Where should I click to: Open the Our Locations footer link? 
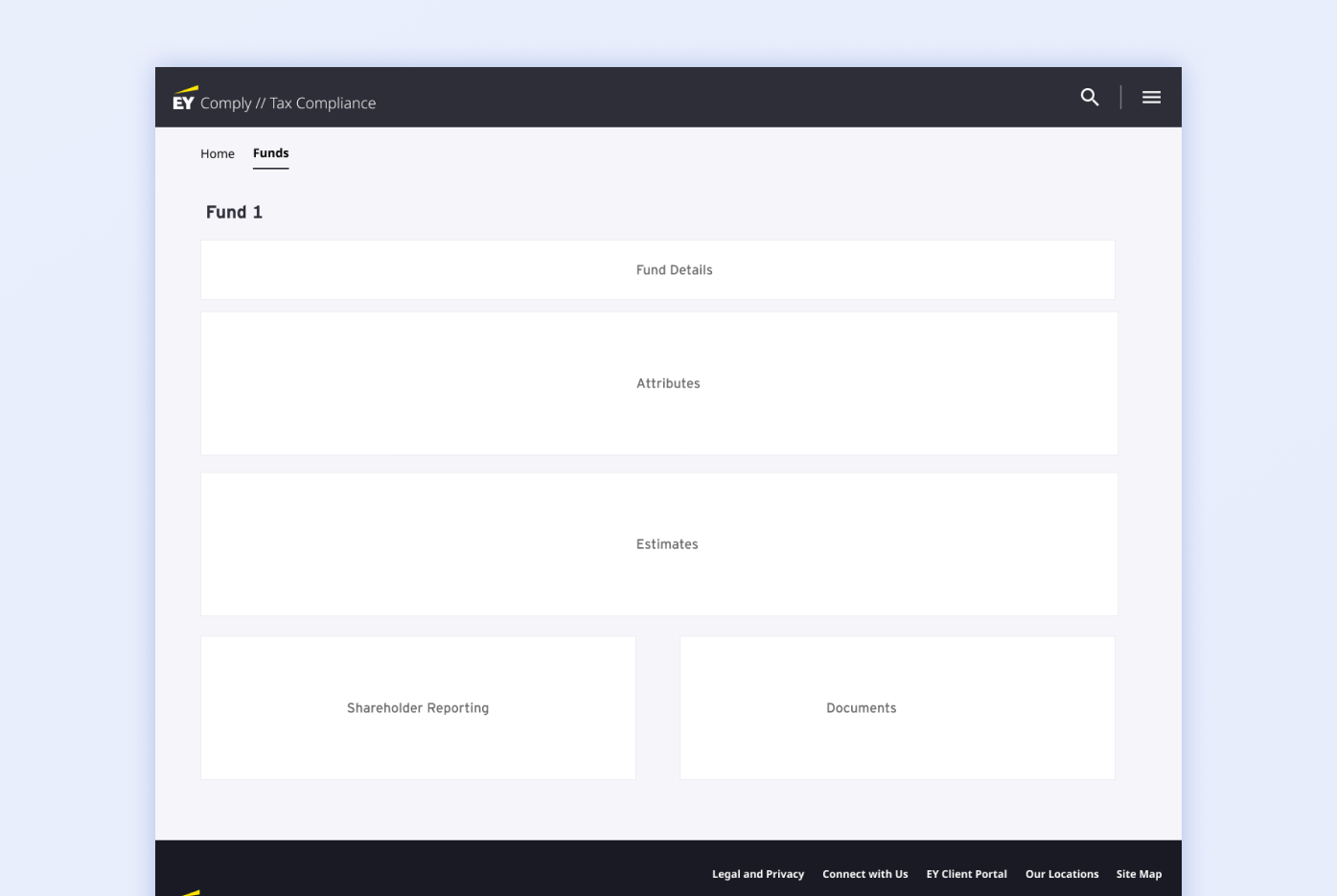1062,874
